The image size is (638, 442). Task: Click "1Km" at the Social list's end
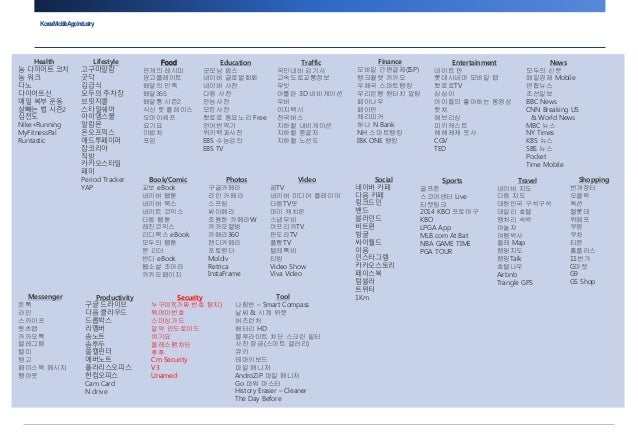[x=362, y=298]
